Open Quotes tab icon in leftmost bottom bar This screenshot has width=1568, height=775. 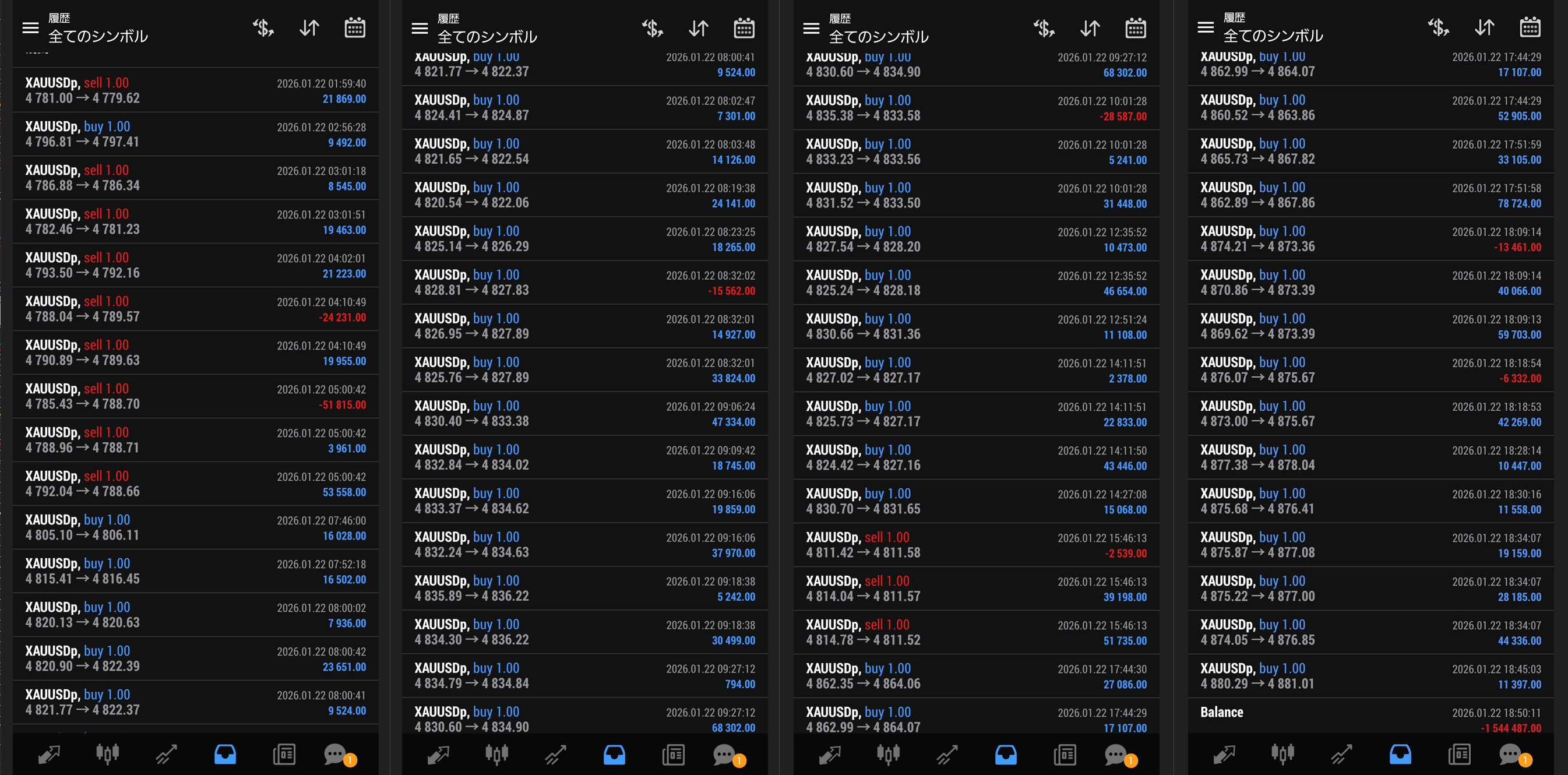(49, 754)
